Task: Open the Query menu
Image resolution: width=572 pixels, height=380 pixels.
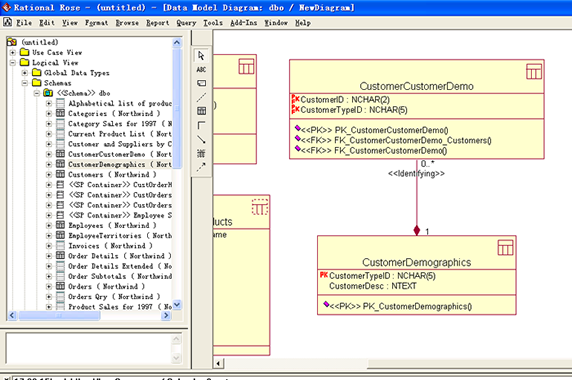Action: tap(186, 23)
